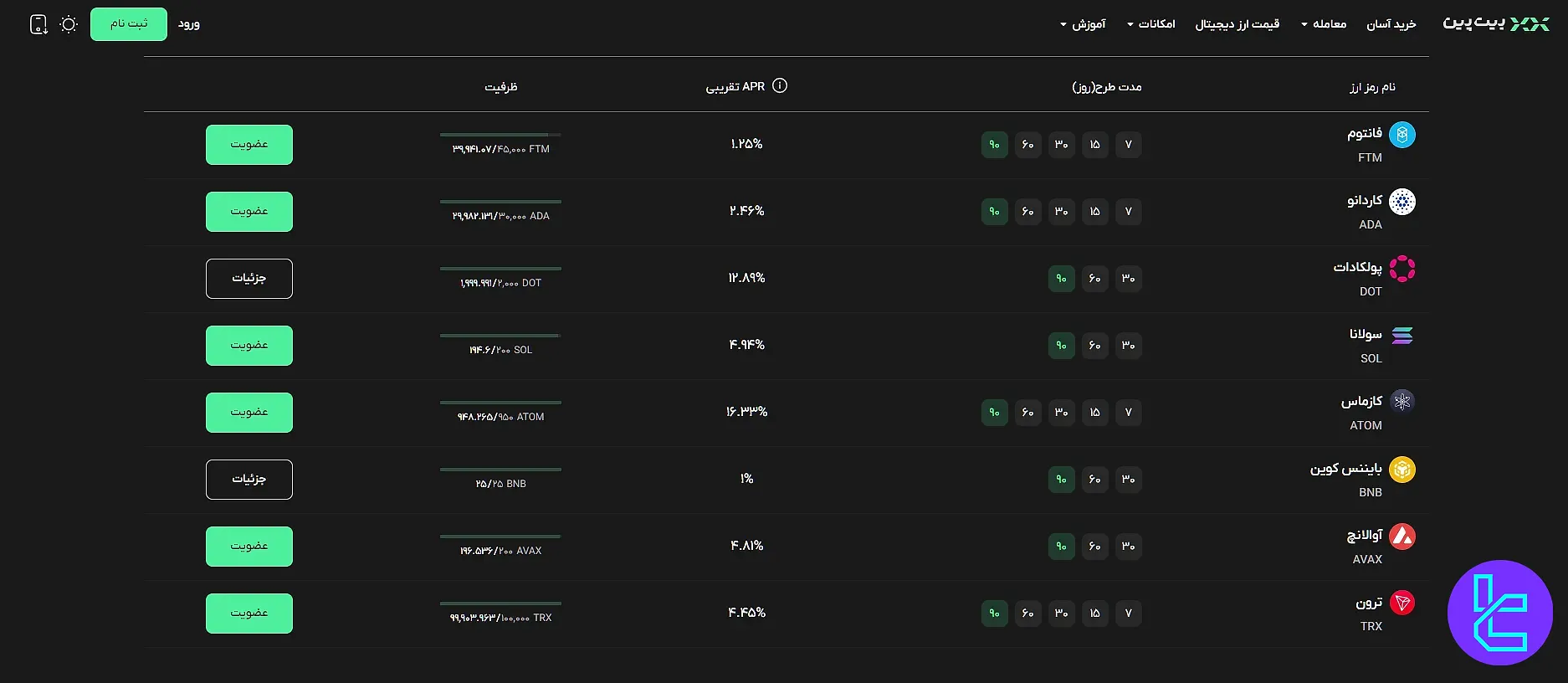Select 60-day plan for AVAX
The image size is (1568, 683).
point(1095,547)
